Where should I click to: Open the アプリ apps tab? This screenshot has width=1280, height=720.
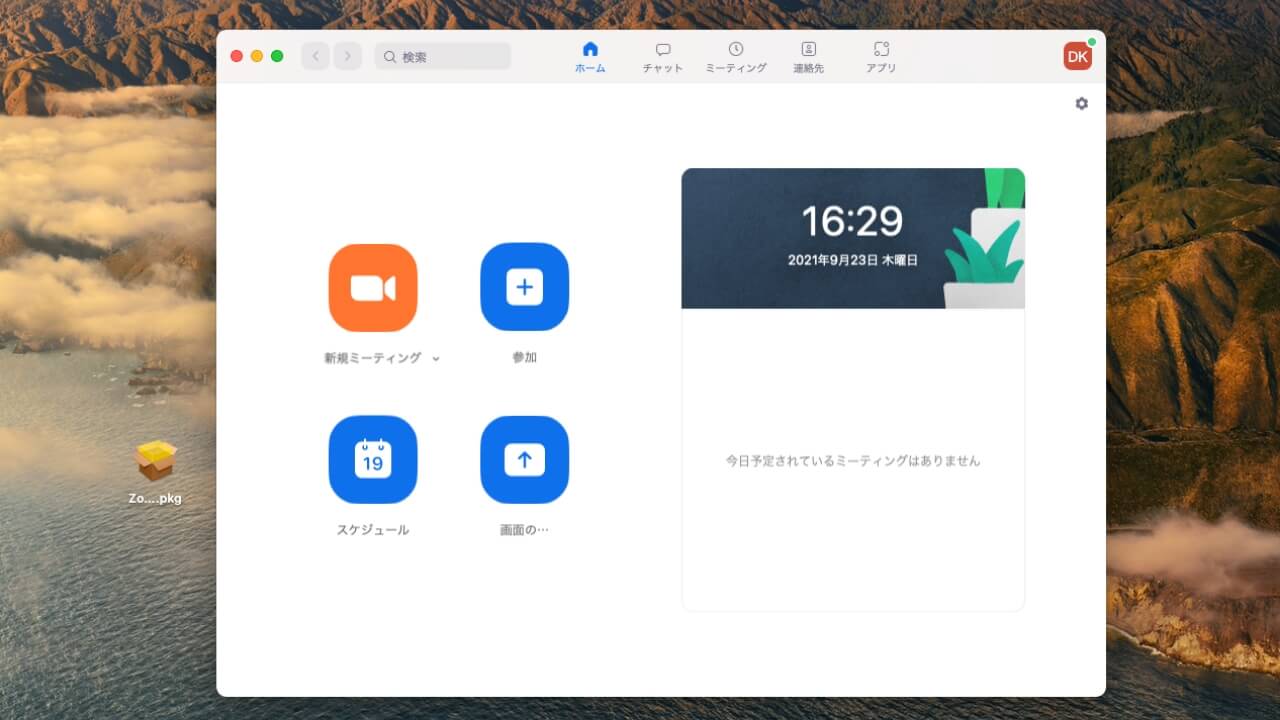(881, 57)
